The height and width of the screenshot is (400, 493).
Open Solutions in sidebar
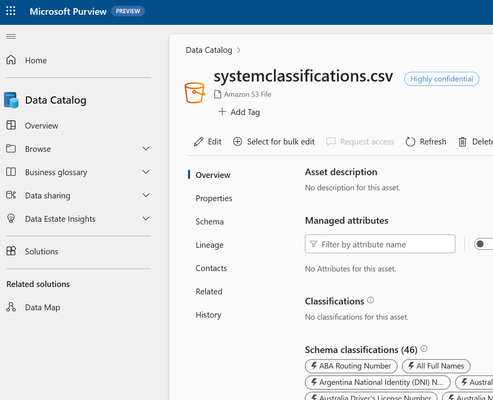pos(41,251)
